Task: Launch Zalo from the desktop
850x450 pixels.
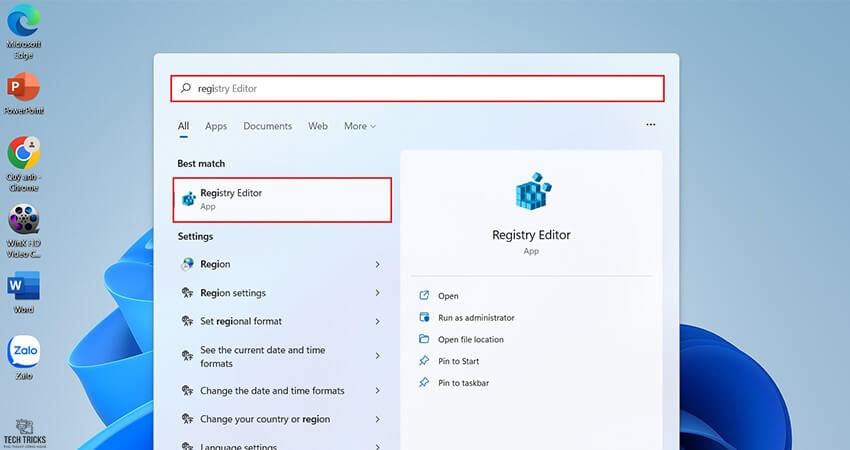Action: point(23,358)
